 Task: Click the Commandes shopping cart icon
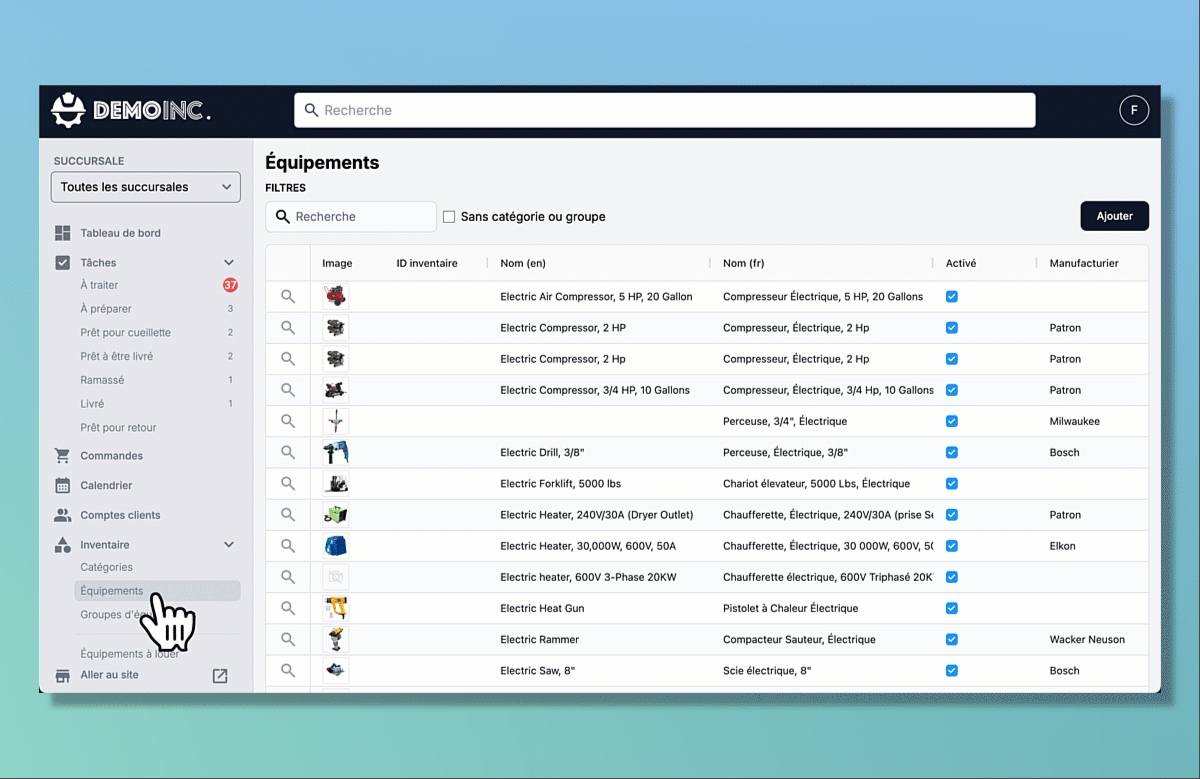coord(62,456)
